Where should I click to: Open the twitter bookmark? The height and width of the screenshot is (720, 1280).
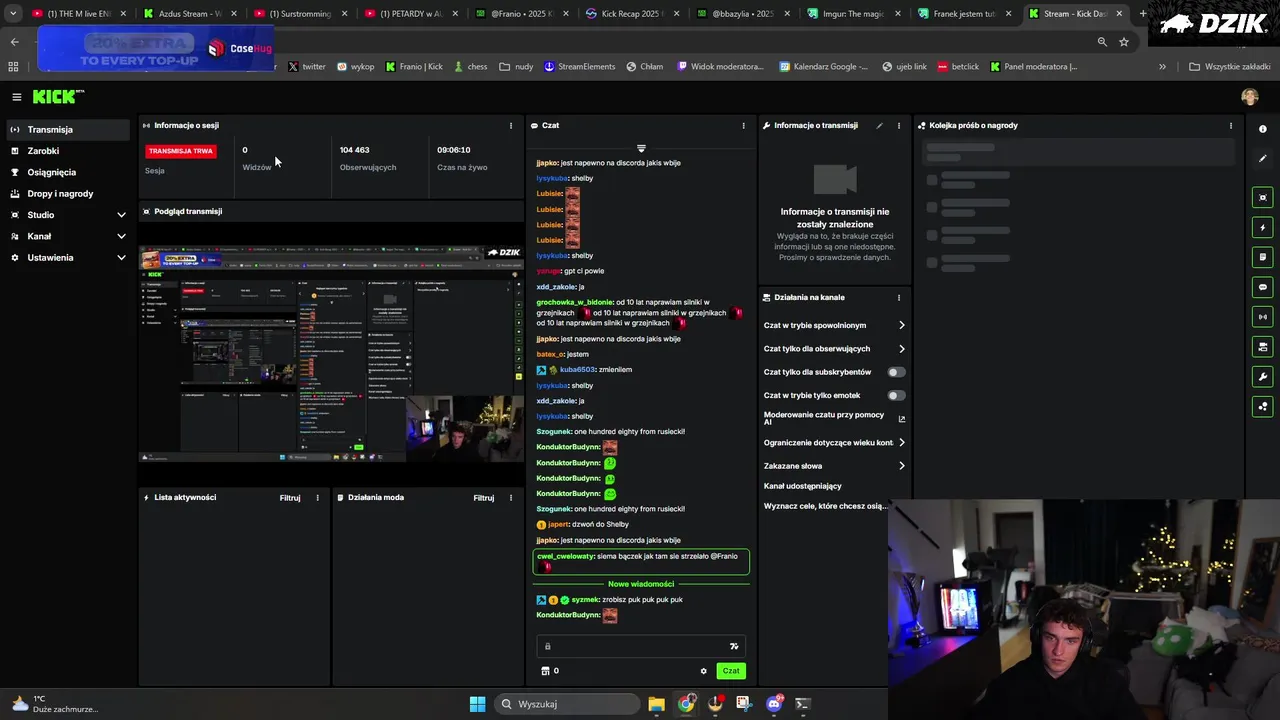[307, 67]
